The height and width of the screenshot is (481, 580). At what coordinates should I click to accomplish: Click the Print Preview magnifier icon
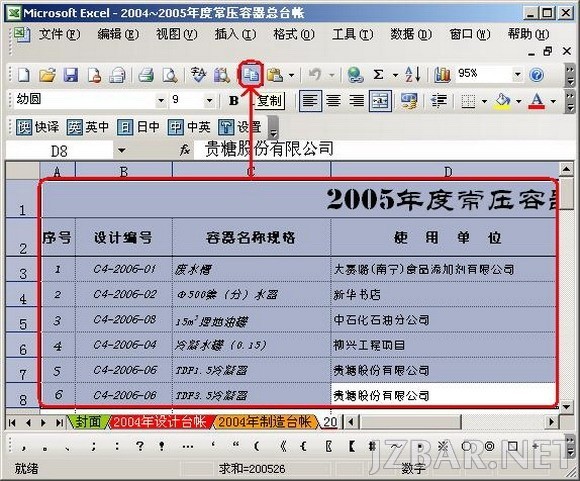(170, 75)
